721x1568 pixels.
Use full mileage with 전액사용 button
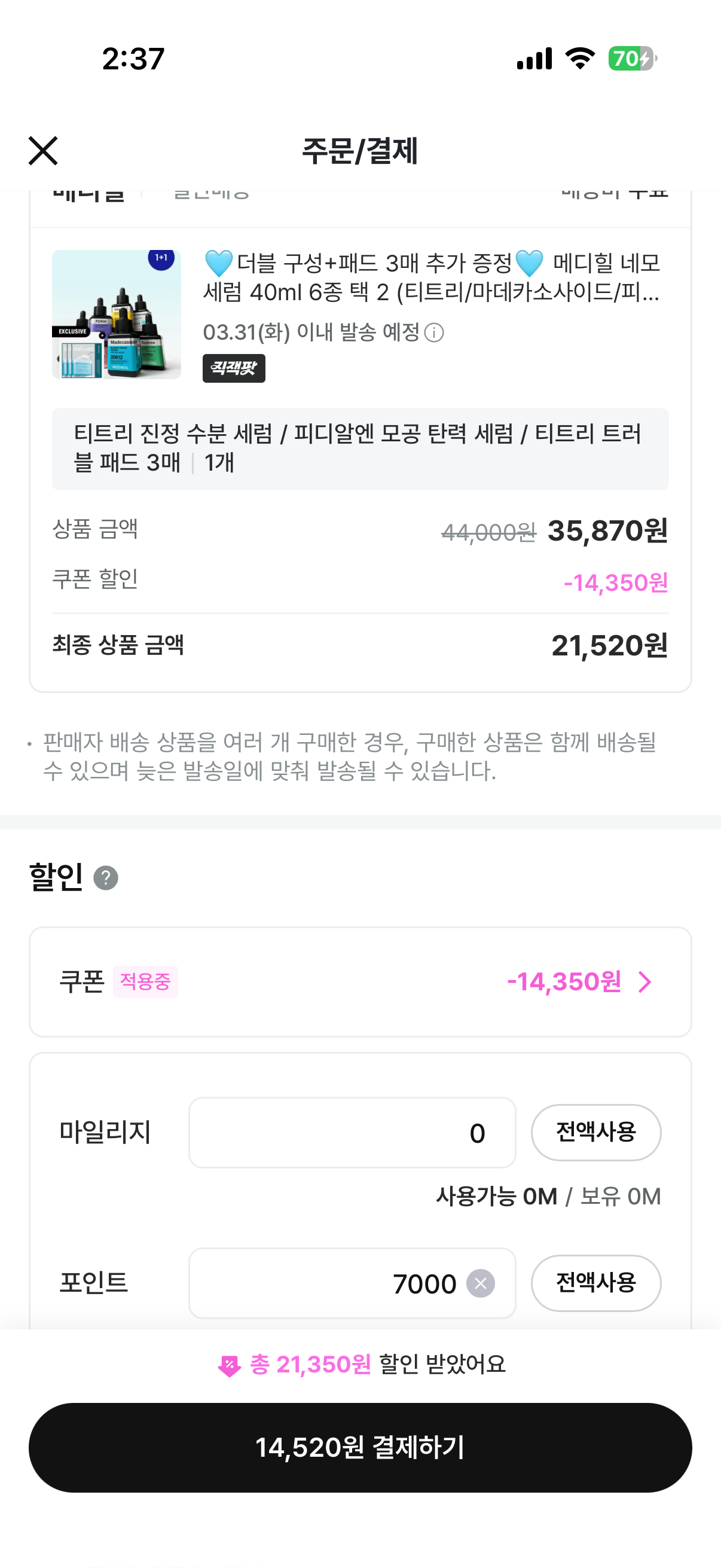595,1132
